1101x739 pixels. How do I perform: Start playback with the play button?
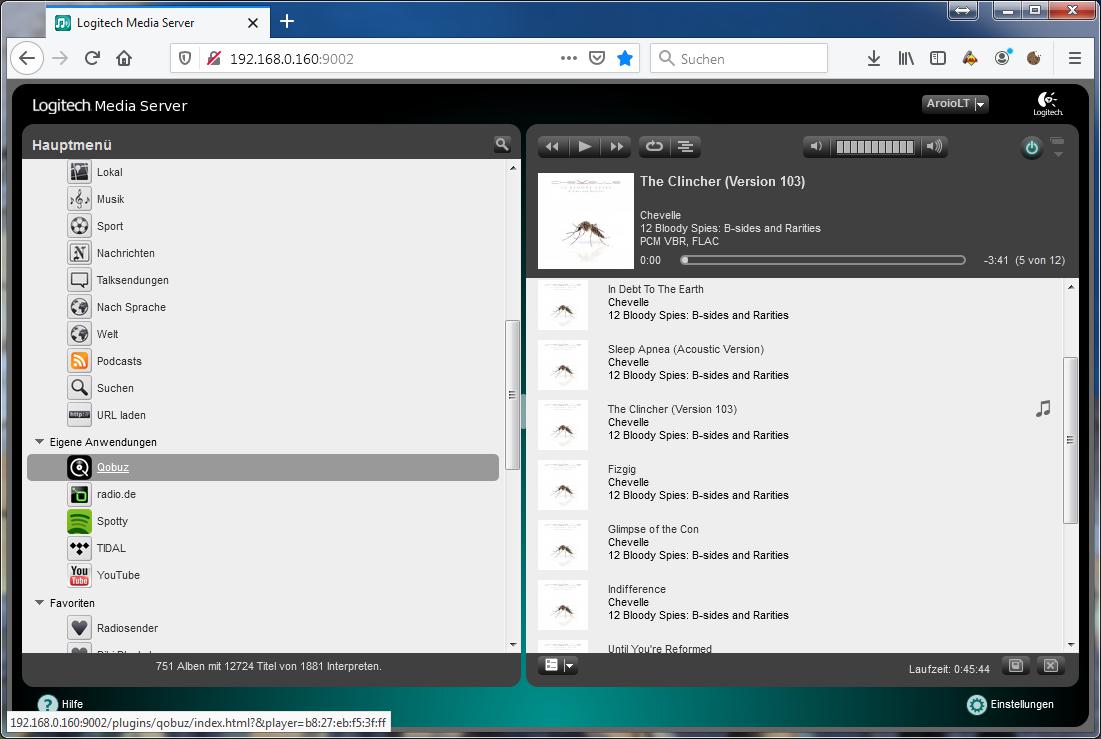click(x=584, y=146)
